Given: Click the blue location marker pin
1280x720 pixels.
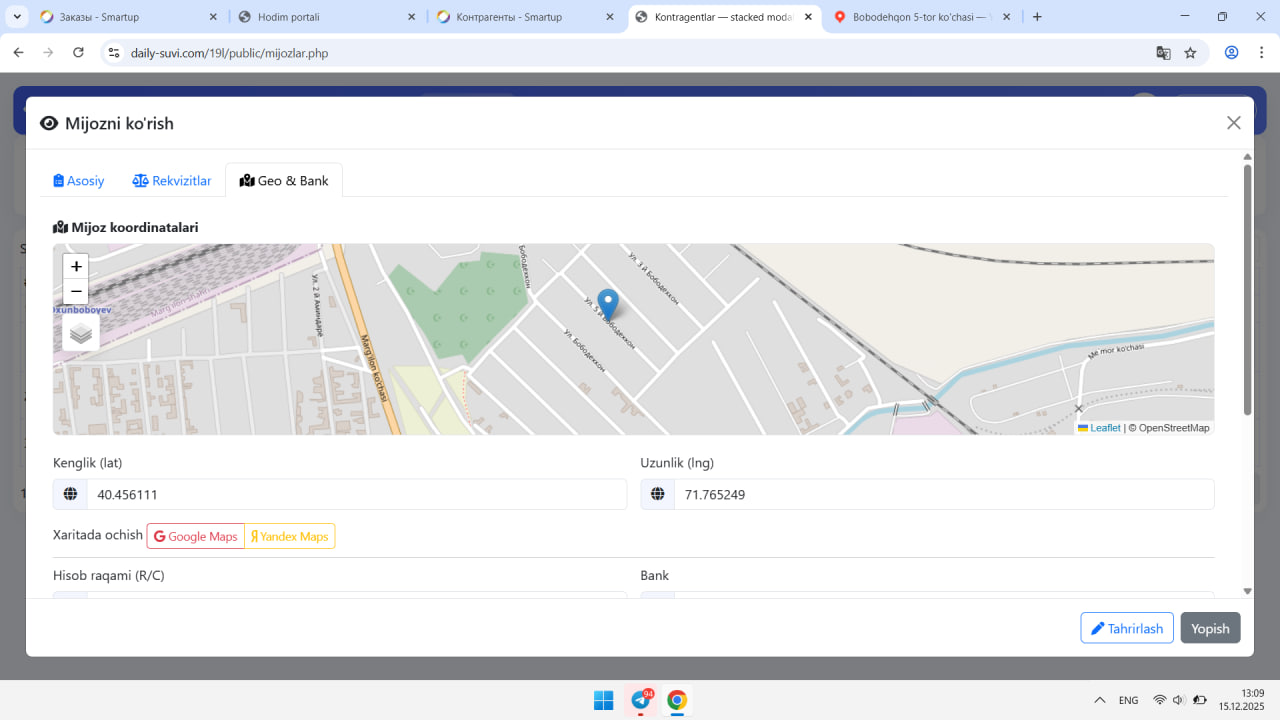Looking at the screenshot, I should click(607, 303).
